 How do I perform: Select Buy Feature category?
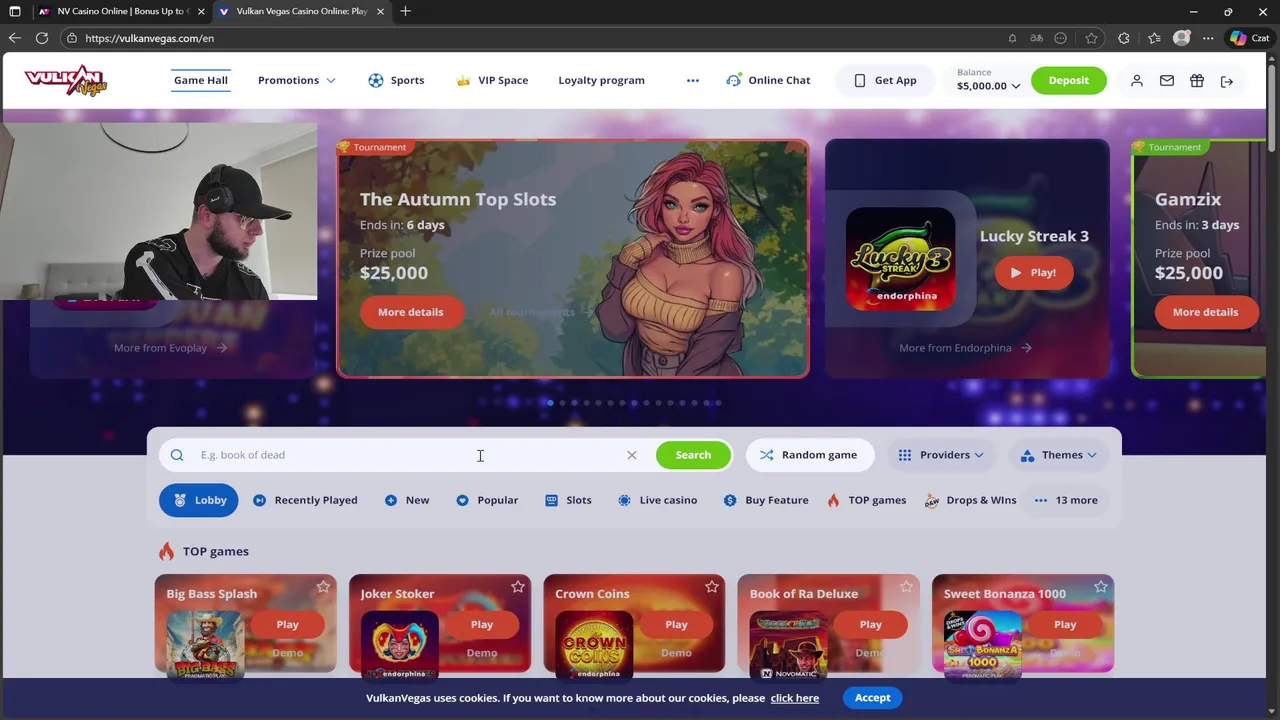click(x=766, y=500)
